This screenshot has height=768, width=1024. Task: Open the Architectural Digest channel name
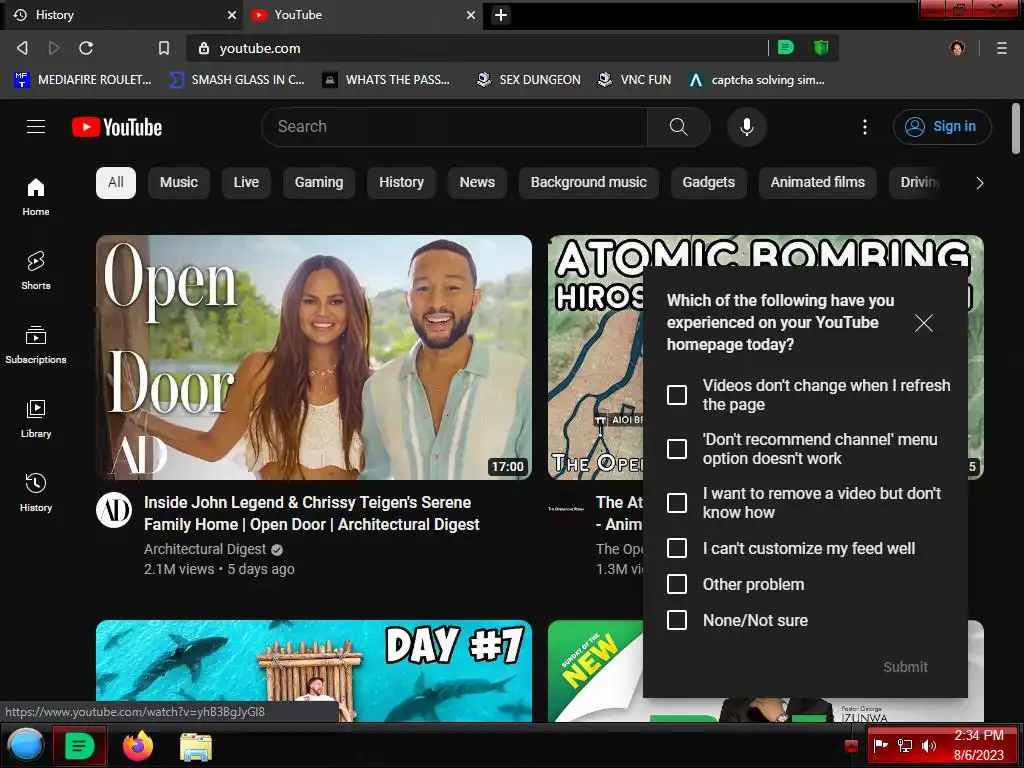click(x=205, y=549)
